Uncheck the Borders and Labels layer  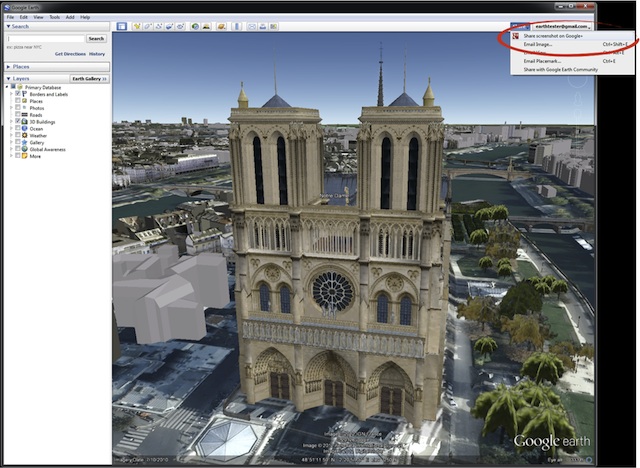18,94
